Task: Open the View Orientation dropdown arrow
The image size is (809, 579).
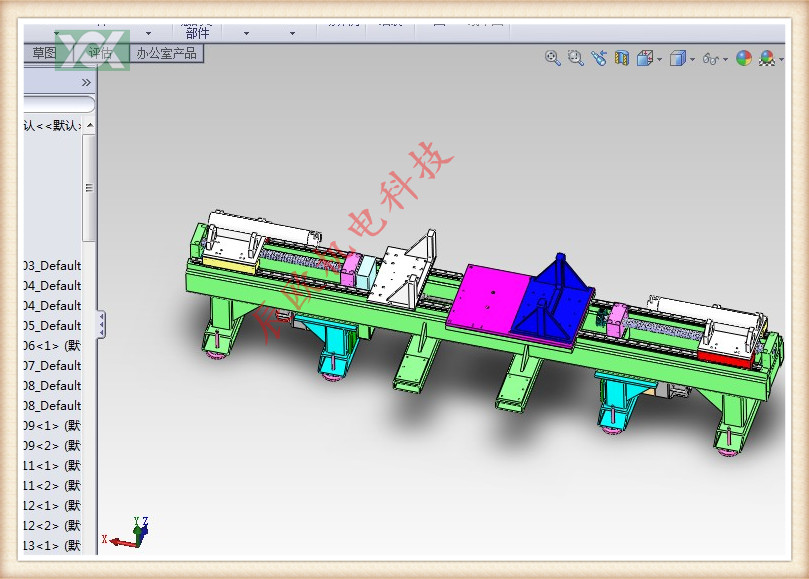Action: [659, 60]
